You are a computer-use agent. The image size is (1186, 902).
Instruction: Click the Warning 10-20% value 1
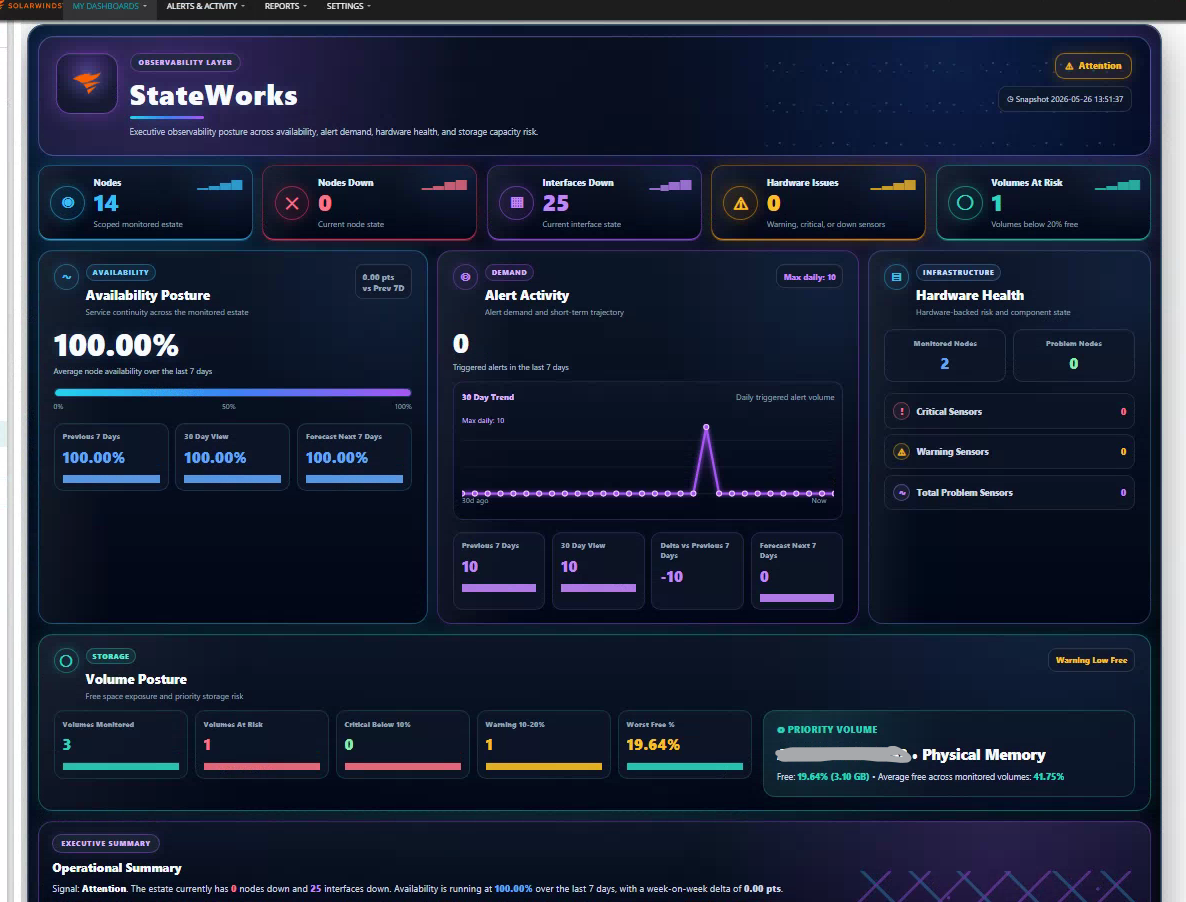pyautogui.click(x=489, y=745)
